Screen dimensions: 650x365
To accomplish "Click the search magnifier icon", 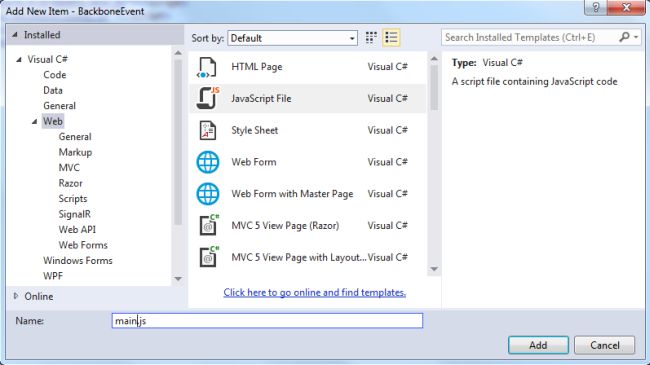I will pyautogui.click(x=624, y=37).
